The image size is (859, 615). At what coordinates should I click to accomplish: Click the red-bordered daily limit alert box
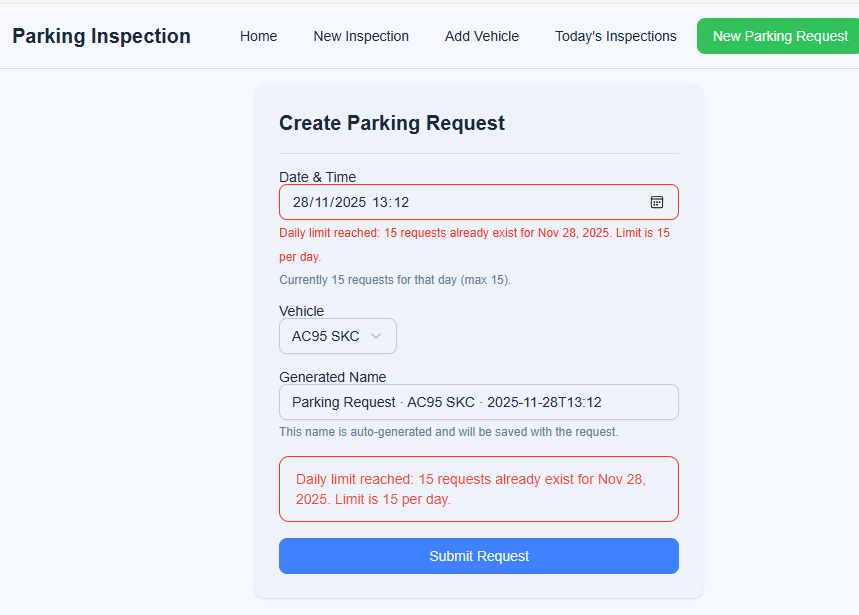pos(478,489)
